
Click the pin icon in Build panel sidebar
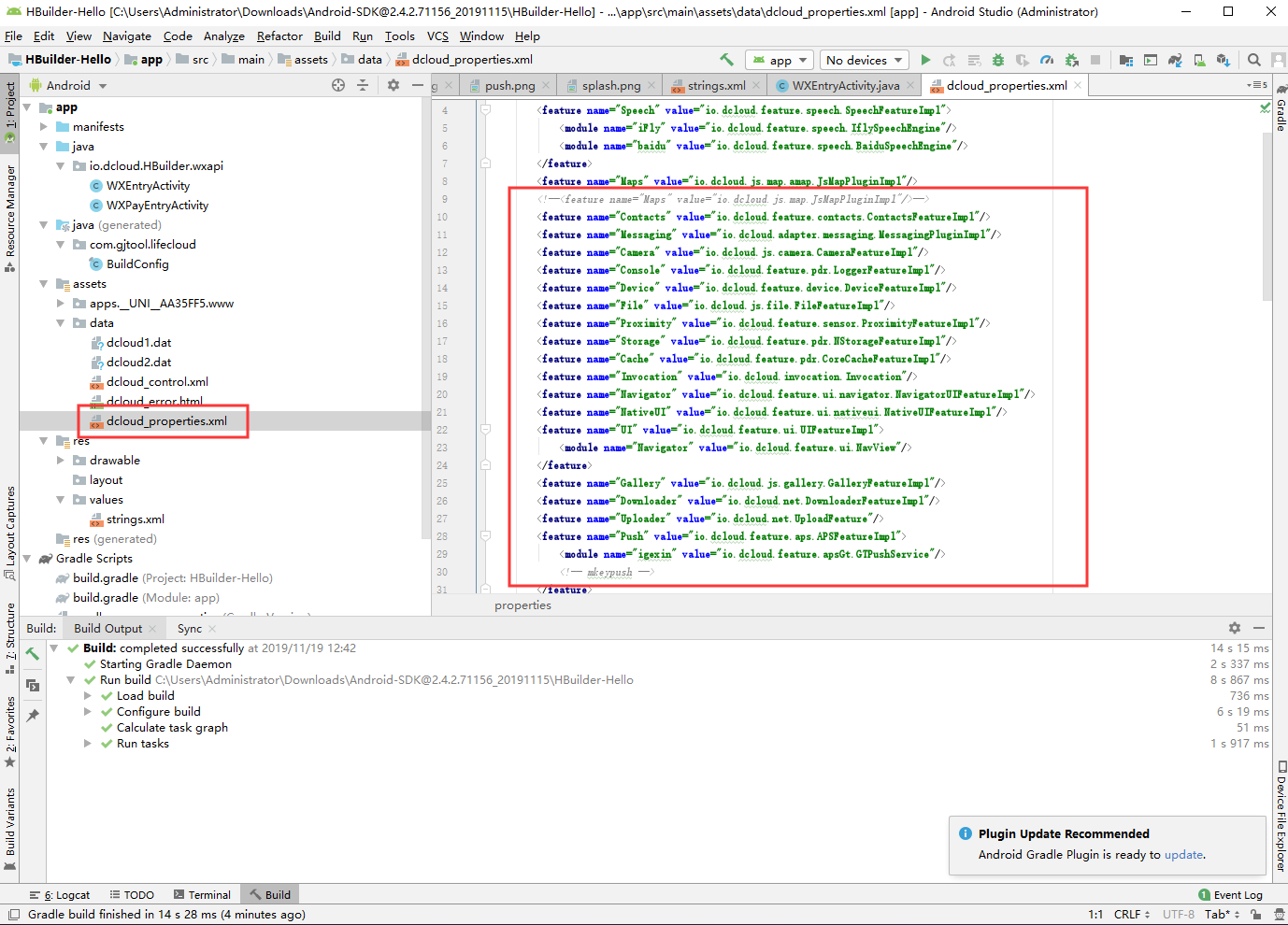33,716
